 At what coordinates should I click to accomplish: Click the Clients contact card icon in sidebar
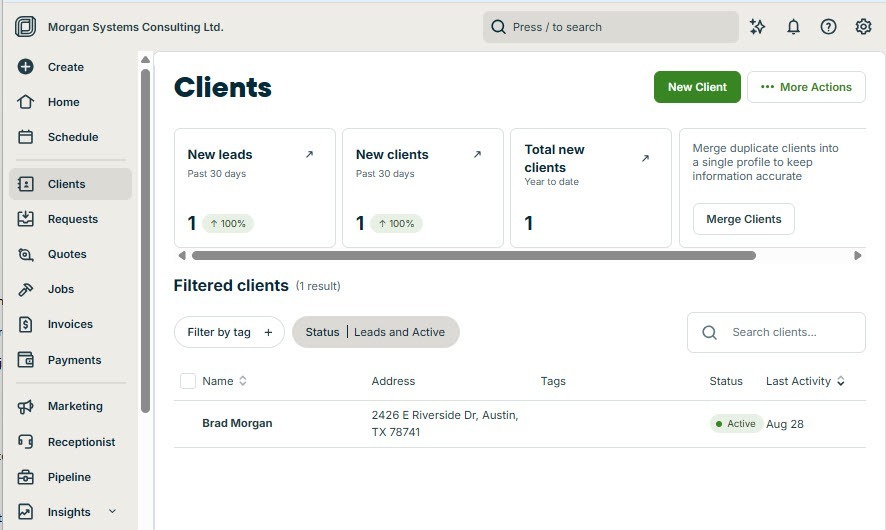[x=25, y=184]
